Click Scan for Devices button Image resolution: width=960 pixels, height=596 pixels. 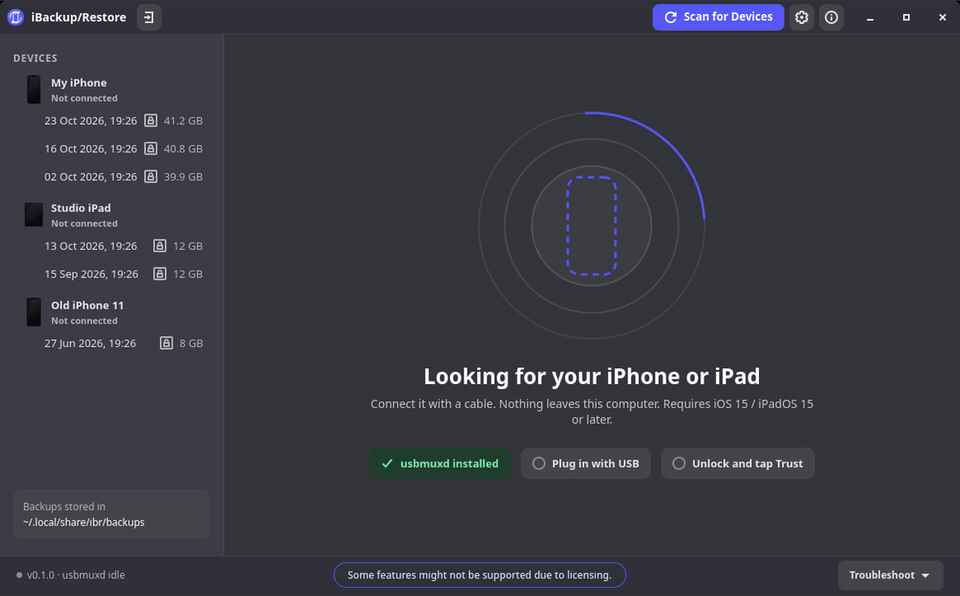(x=718, y=17)
